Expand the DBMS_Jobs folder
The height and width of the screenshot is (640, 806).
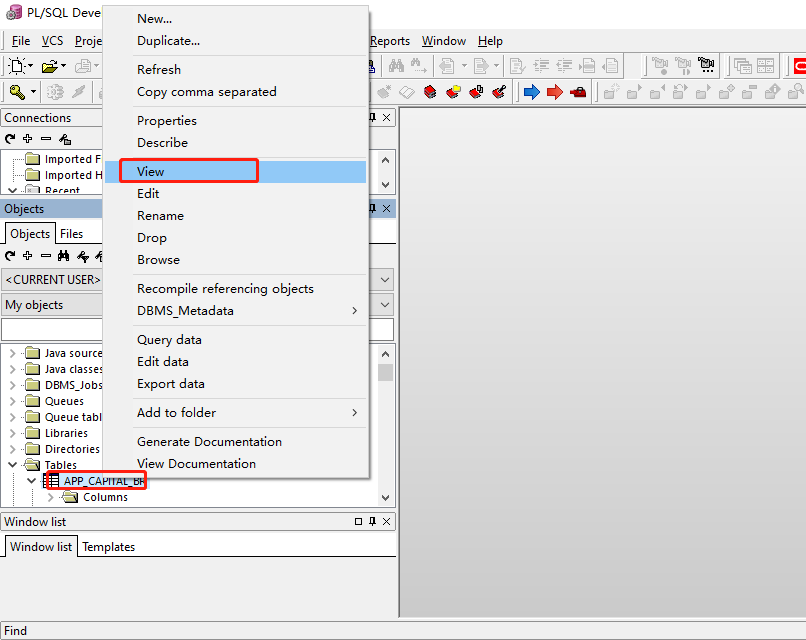pos(13,385)
